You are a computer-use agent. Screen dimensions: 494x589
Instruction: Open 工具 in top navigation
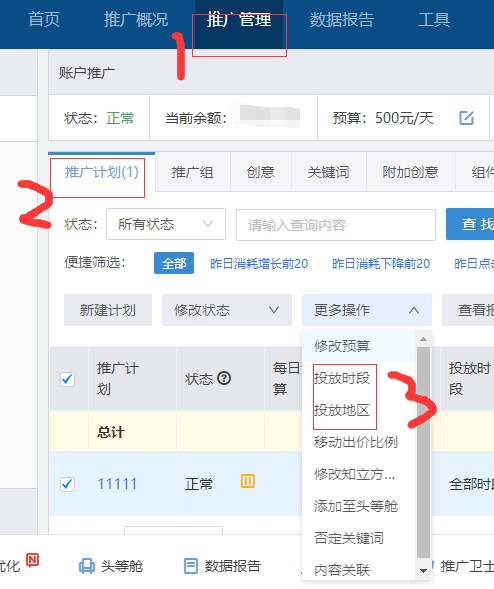[434, 20]
